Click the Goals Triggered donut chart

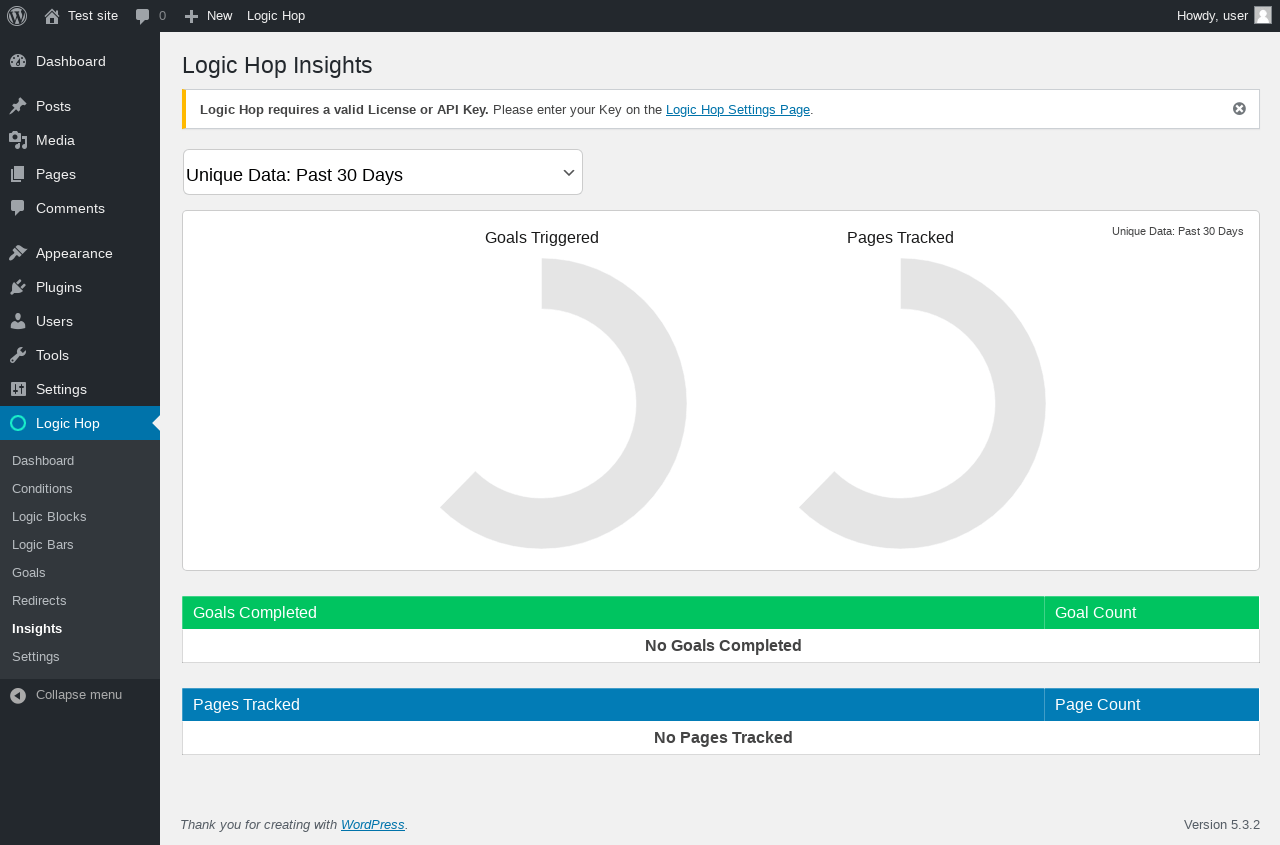[563, 403]
